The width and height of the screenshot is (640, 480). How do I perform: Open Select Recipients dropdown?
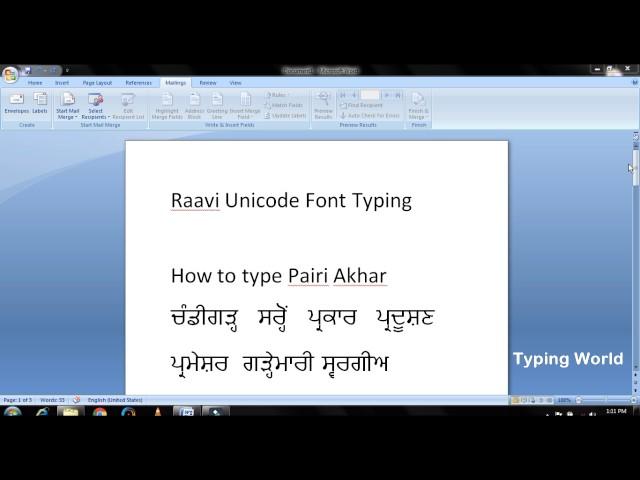point(96,106)
